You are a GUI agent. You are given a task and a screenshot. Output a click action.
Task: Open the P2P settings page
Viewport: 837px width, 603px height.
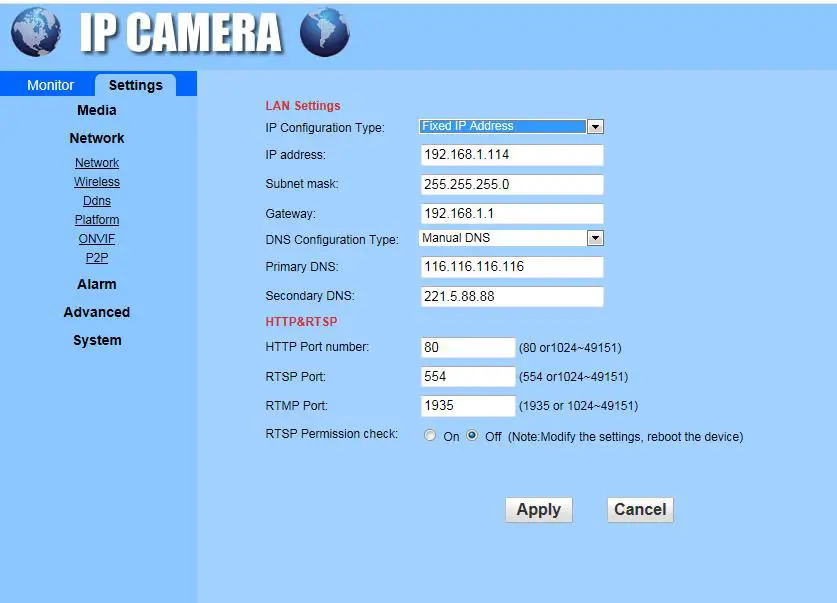pos(96,257)
